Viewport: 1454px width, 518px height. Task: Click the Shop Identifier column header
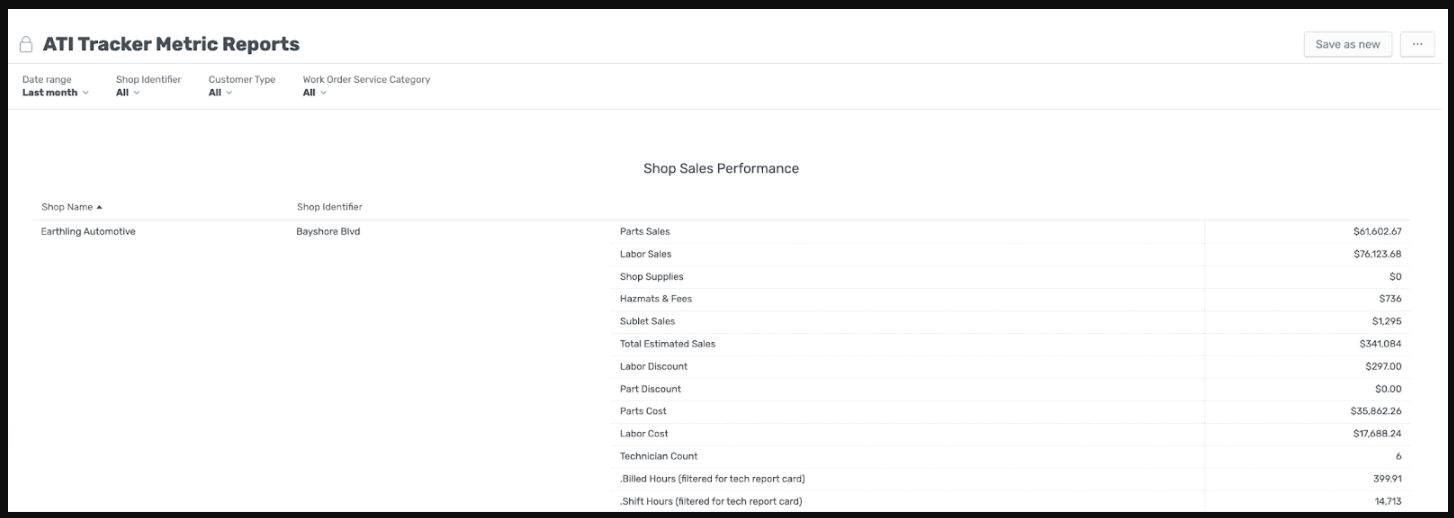(x=329, y=207)
